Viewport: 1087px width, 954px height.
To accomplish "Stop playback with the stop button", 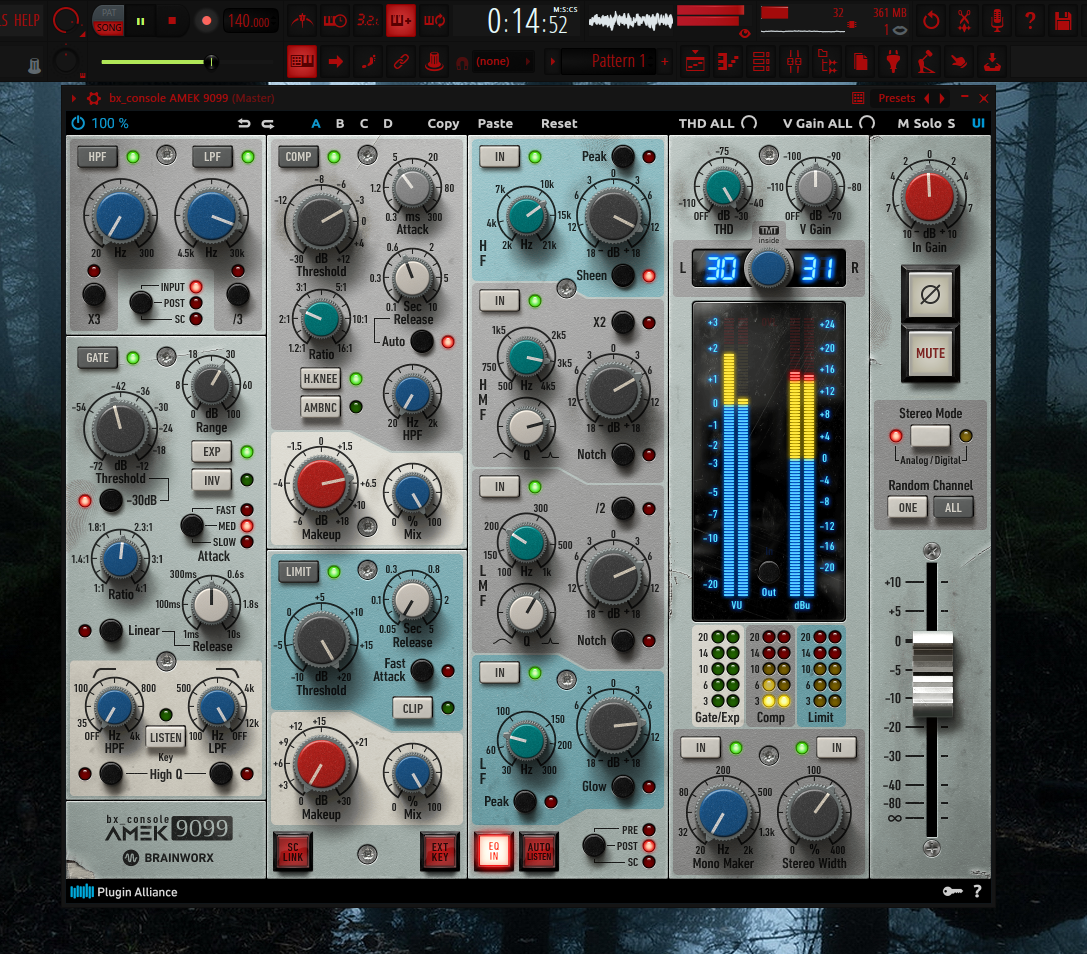I will [173, 21].
